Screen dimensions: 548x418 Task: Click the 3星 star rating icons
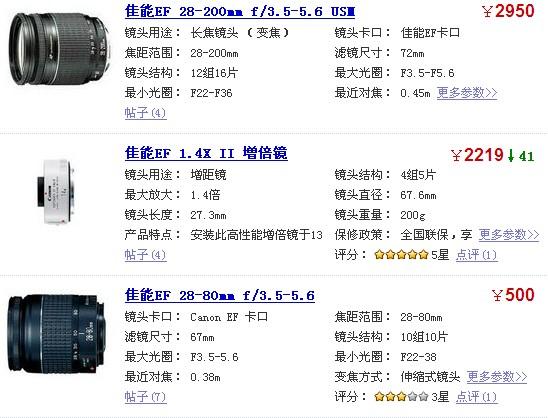[401, 396]
